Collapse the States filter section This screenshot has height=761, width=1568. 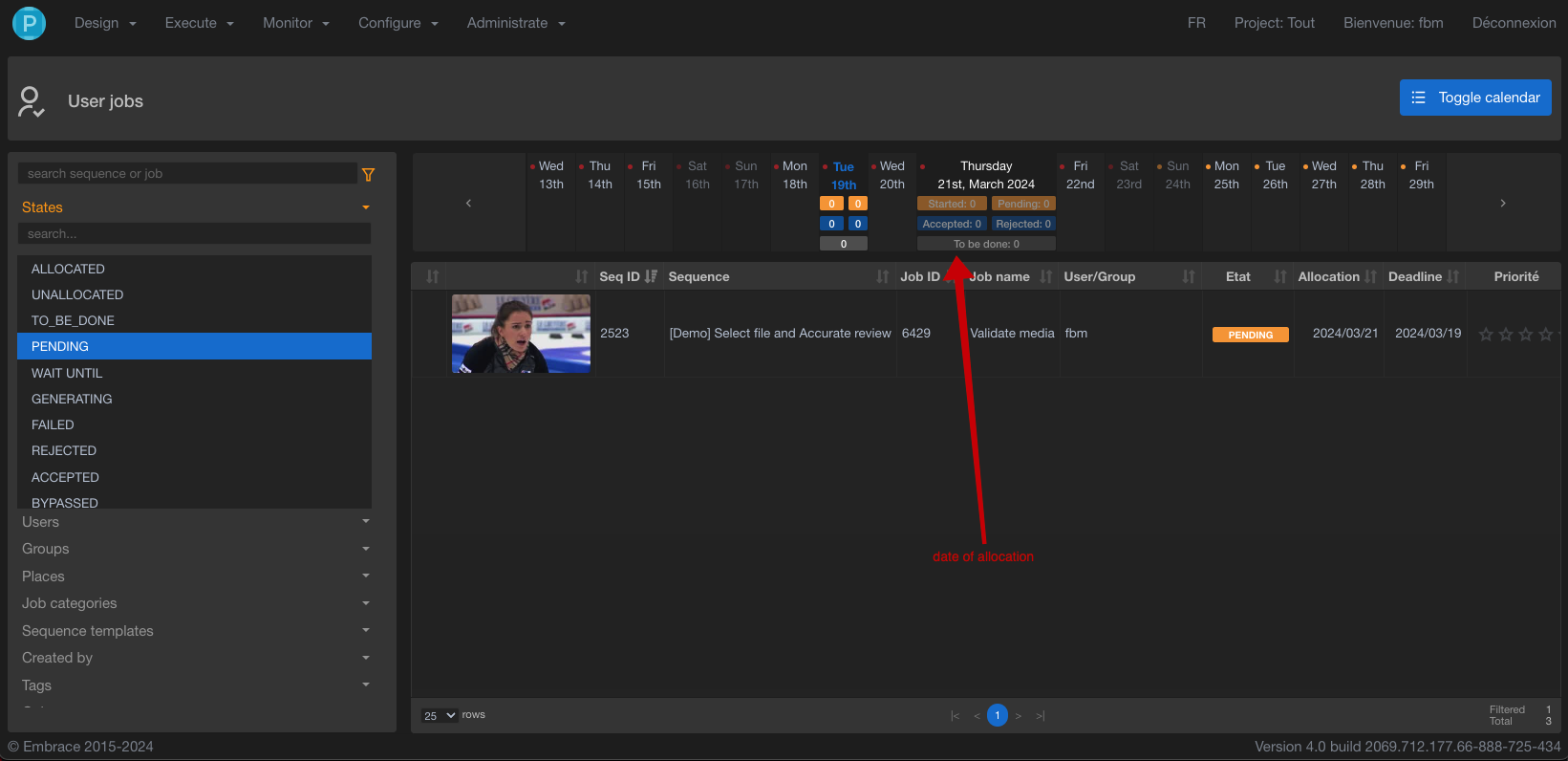(x=195, y=207)
